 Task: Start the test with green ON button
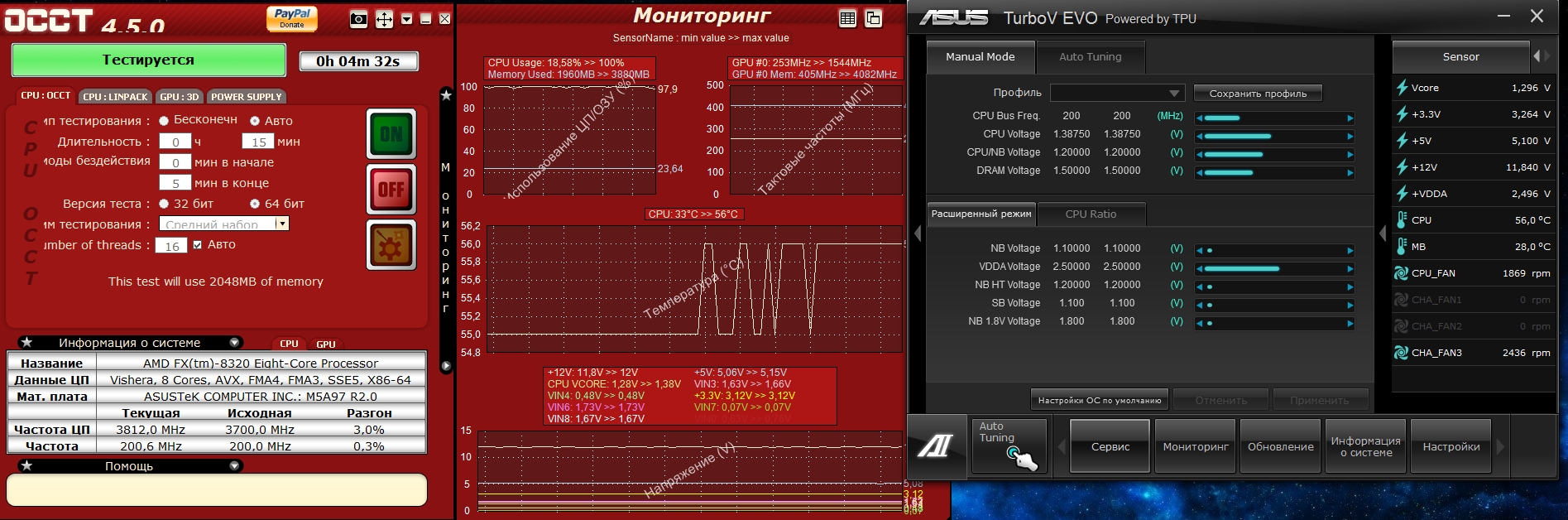pos(391,134)
